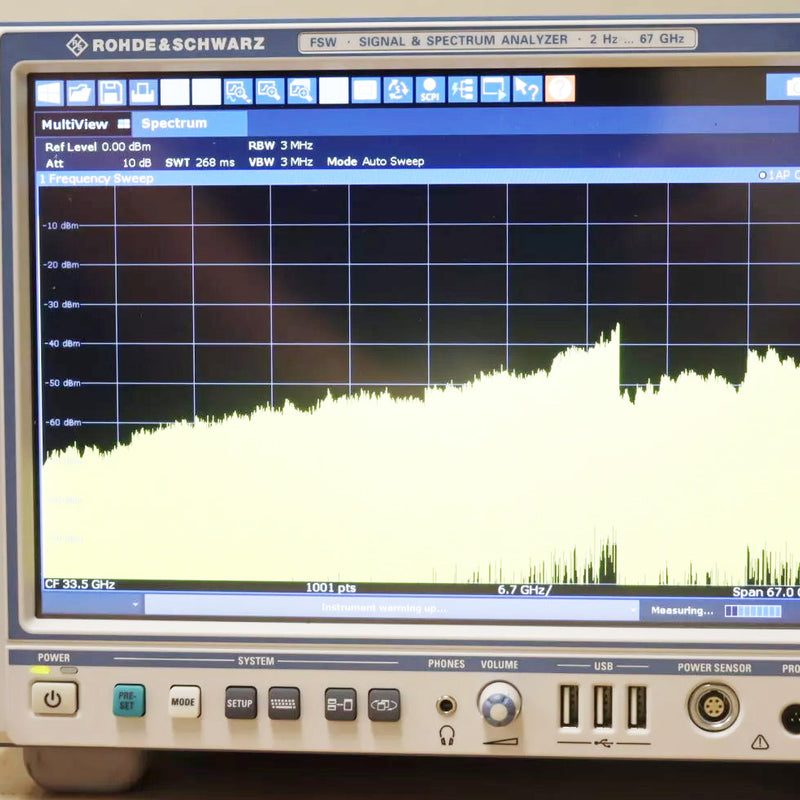Click the SWT 268 ms value

200,163
